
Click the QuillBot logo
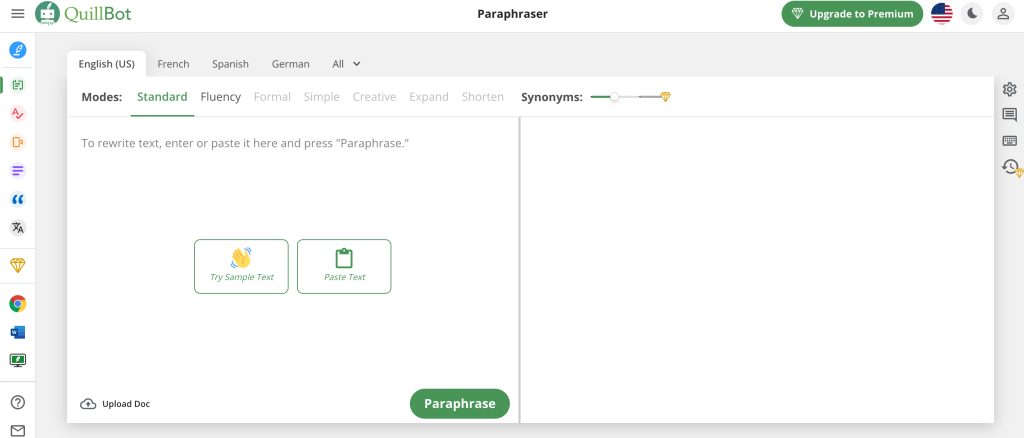(83, 13)
